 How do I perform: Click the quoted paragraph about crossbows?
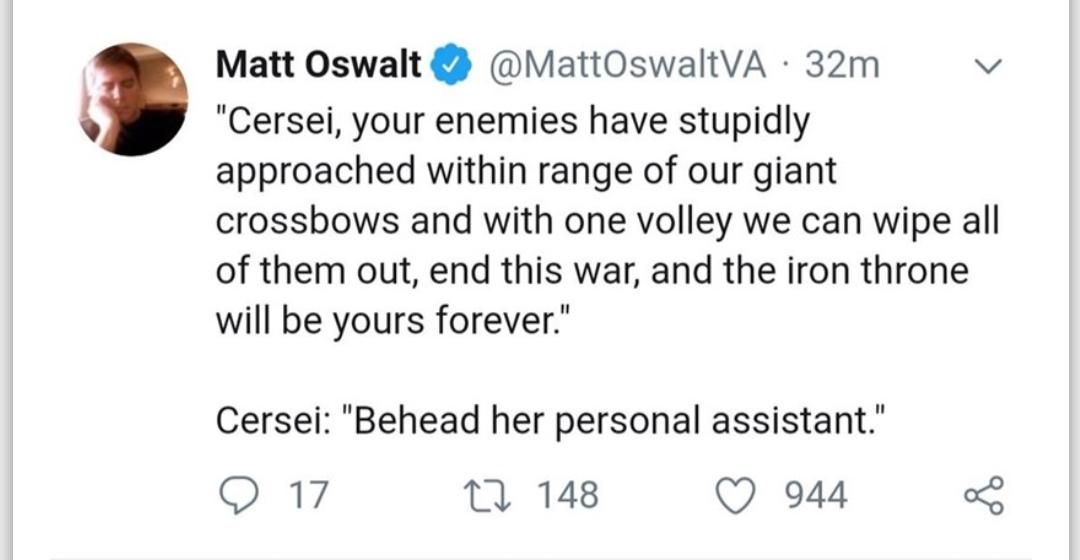pyautogui.click(x=600, y=220)
